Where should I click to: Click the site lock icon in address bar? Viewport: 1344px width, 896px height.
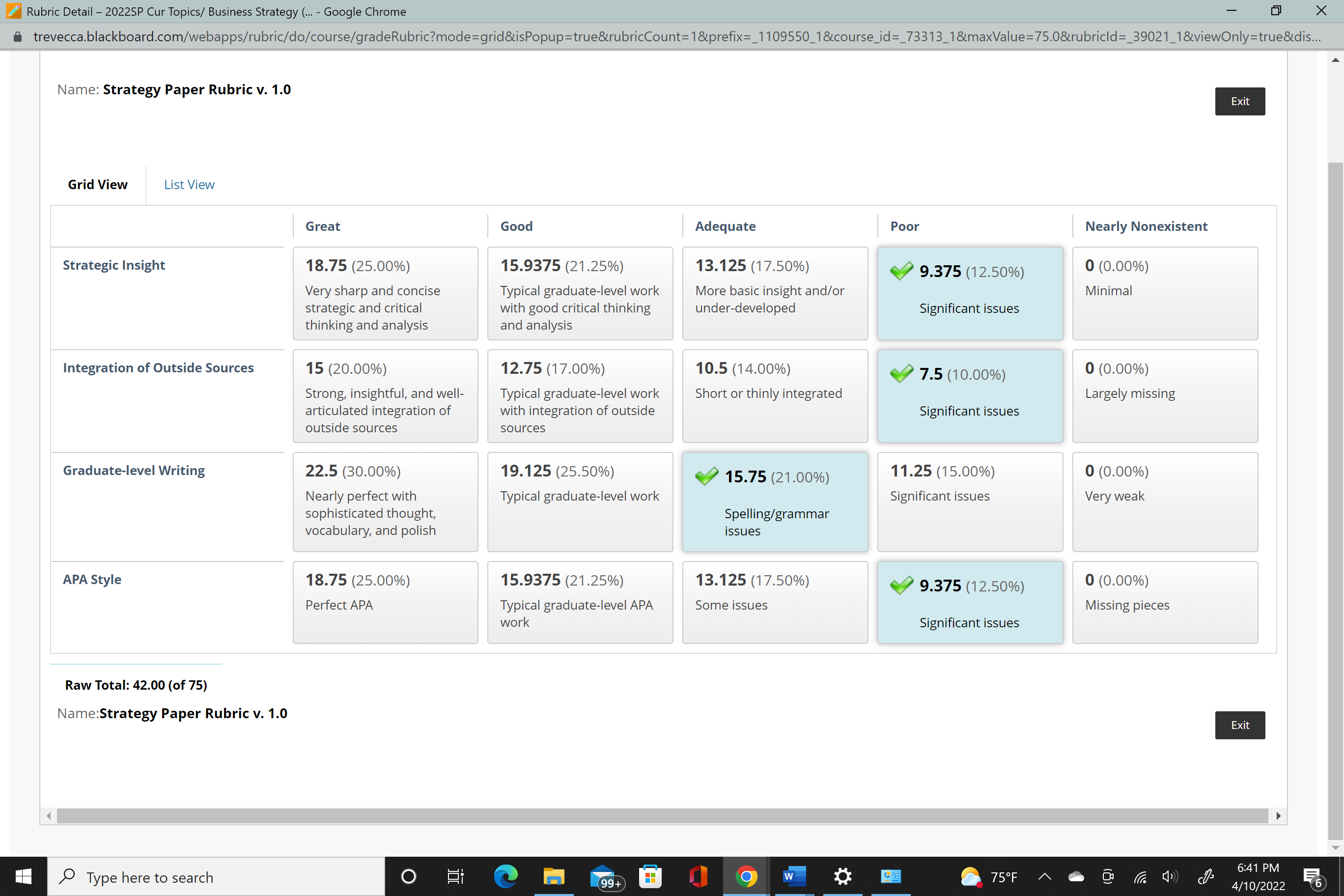point(18,36)
